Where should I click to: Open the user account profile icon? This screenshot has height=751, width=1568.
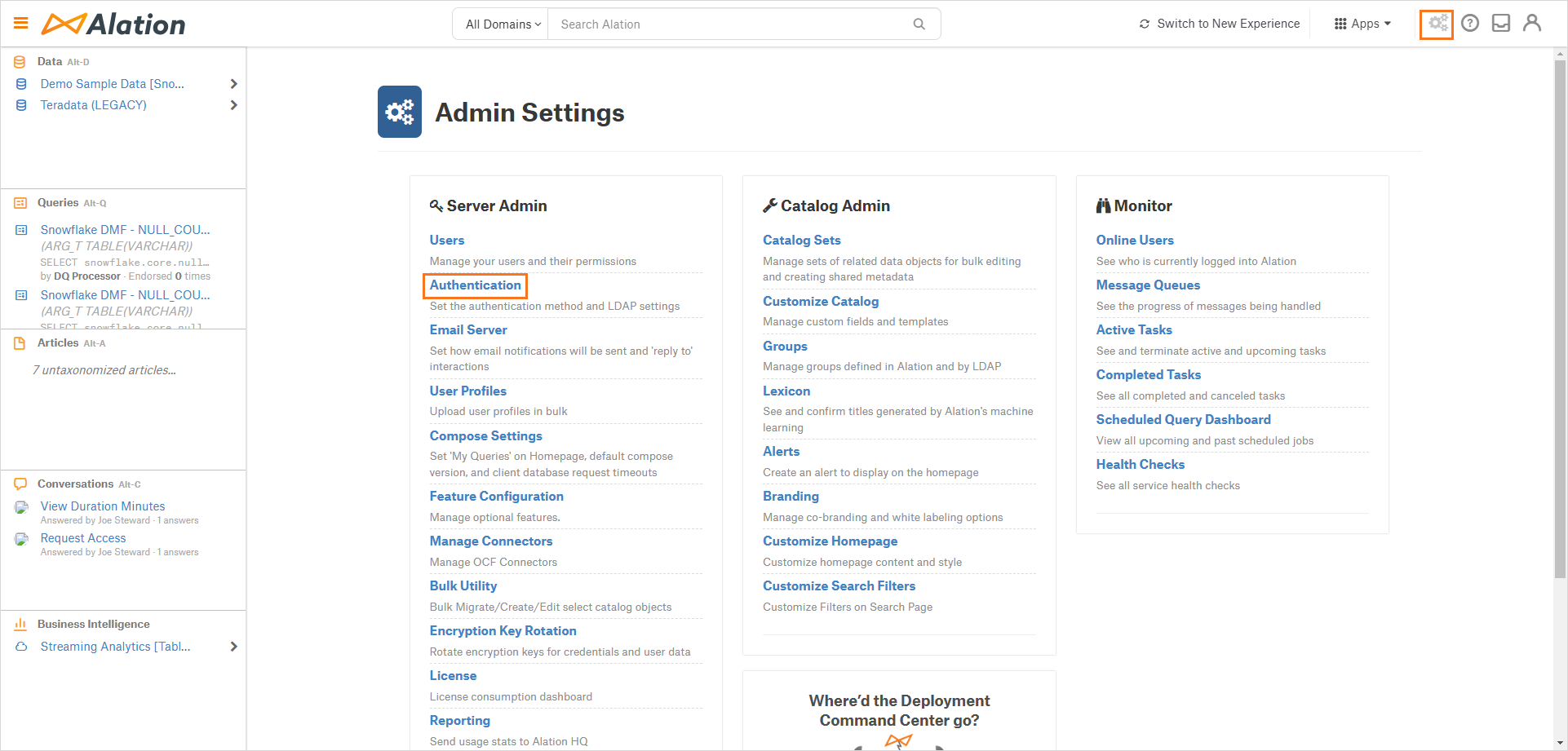pyautogui.click(x=1532, y=24)
